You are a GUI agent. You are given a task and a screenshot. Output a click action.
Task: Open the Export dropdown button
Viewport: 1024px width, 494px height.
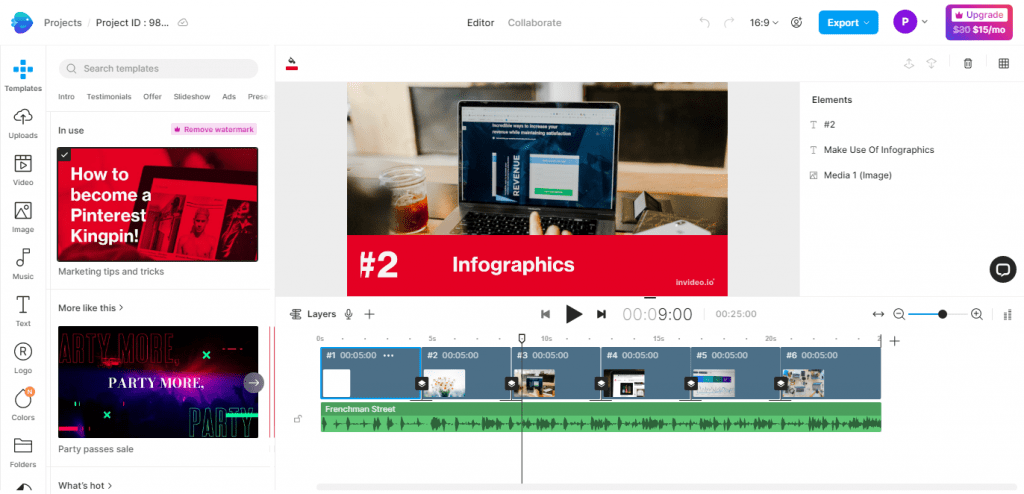[x=848, y=22]
